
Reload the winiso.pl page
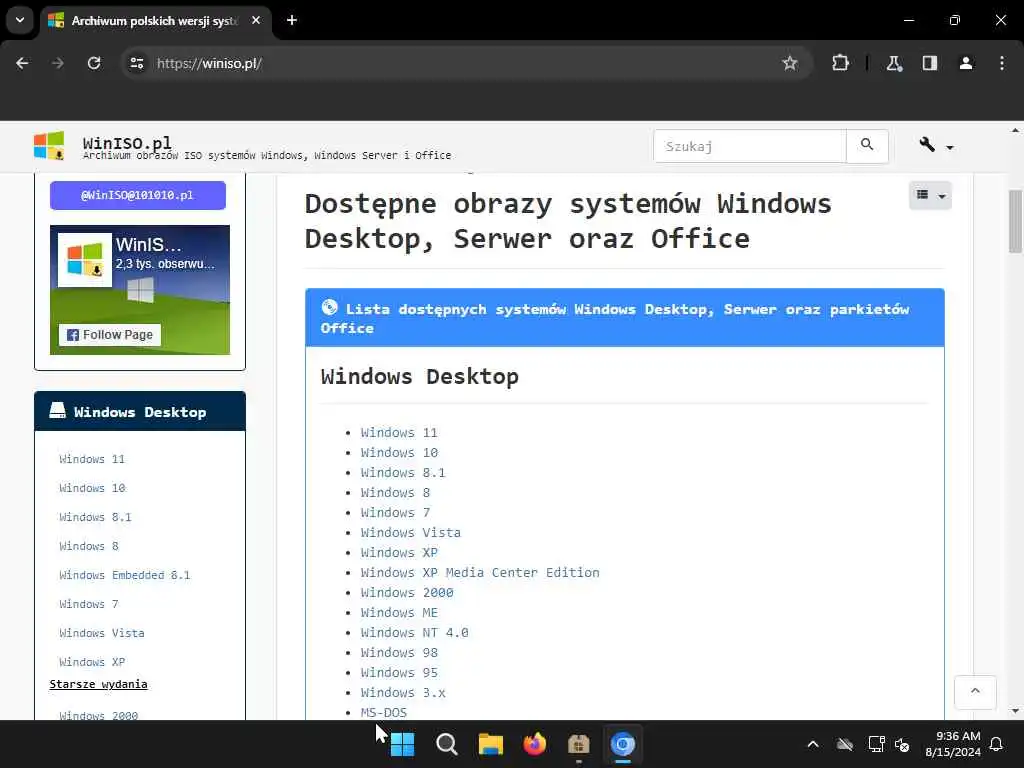pos(94,63)
